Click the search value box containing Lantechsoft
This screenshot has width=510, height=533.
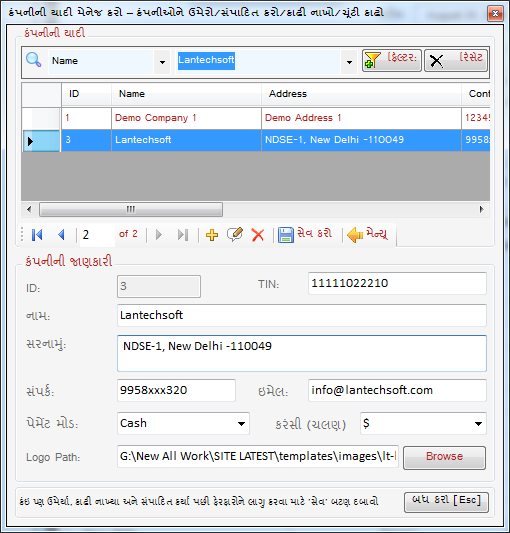(x=258, y=62)
